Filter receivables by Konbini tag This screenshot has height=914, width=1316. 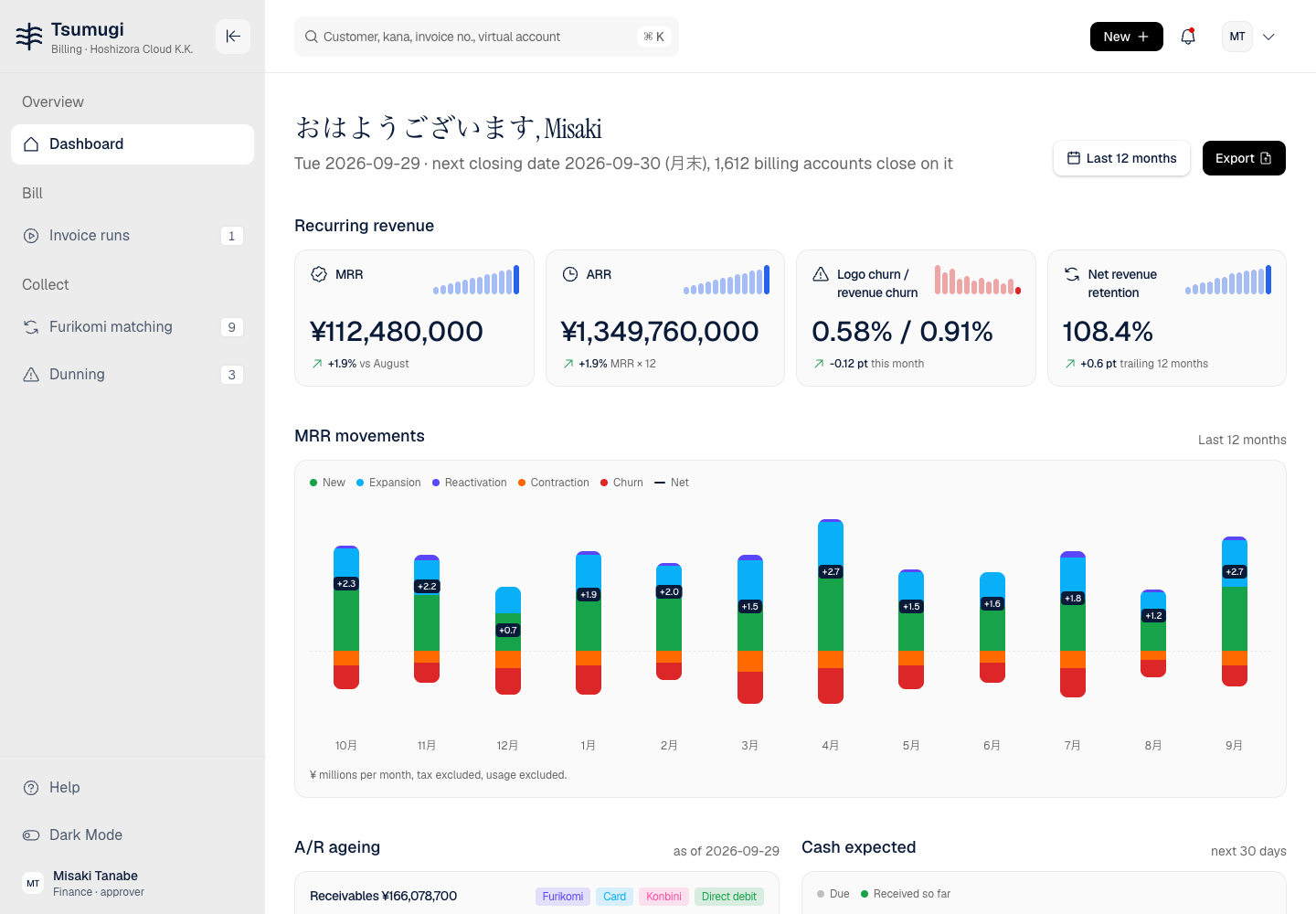pyautogui.click(x=663, y=897)
